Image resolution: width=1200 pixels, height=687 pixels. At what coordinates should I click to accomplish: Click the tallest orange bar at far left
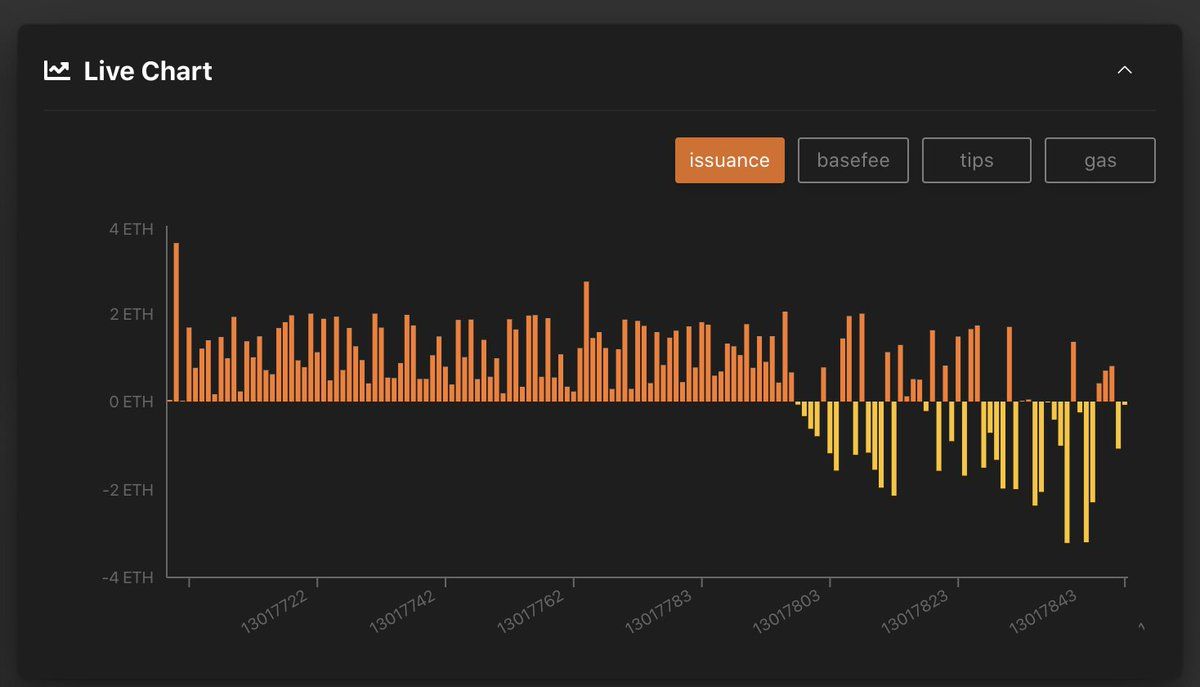coord(176,320)
